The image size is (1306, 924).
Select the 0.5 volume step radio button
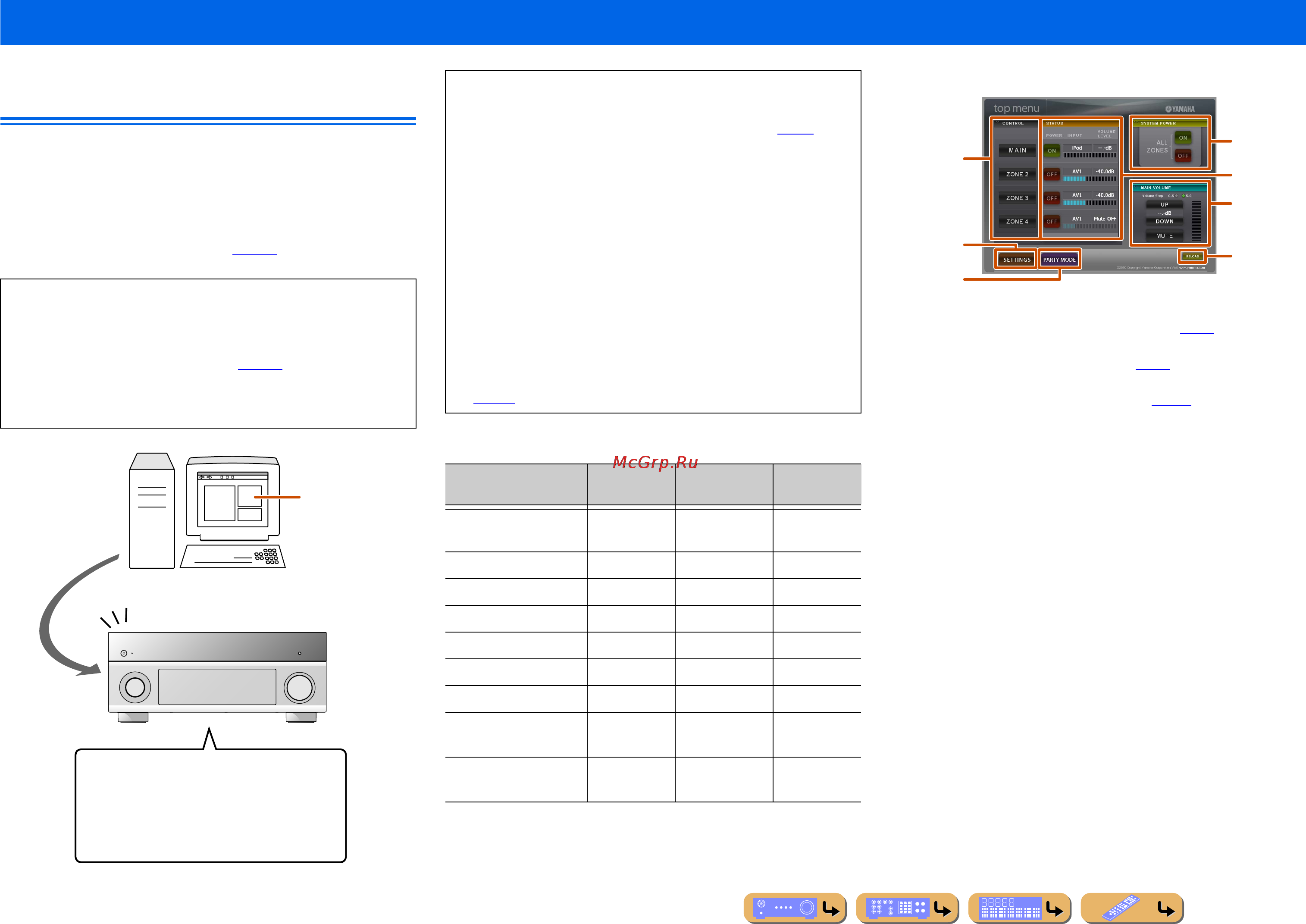click(x=1176, y=196)
